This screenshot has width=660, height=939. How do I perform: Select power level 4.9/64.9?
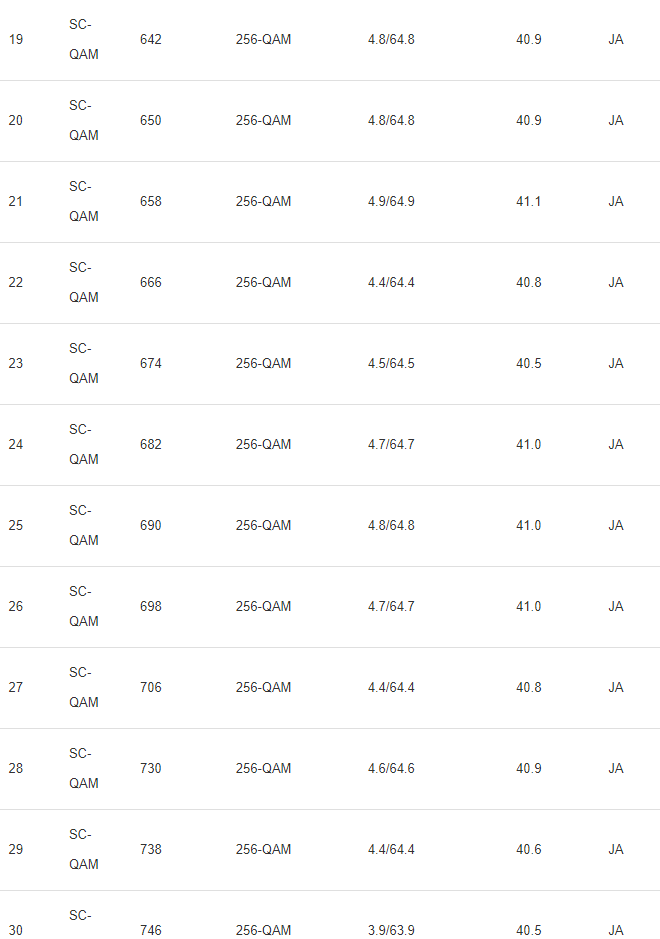[x=391, y=202]
